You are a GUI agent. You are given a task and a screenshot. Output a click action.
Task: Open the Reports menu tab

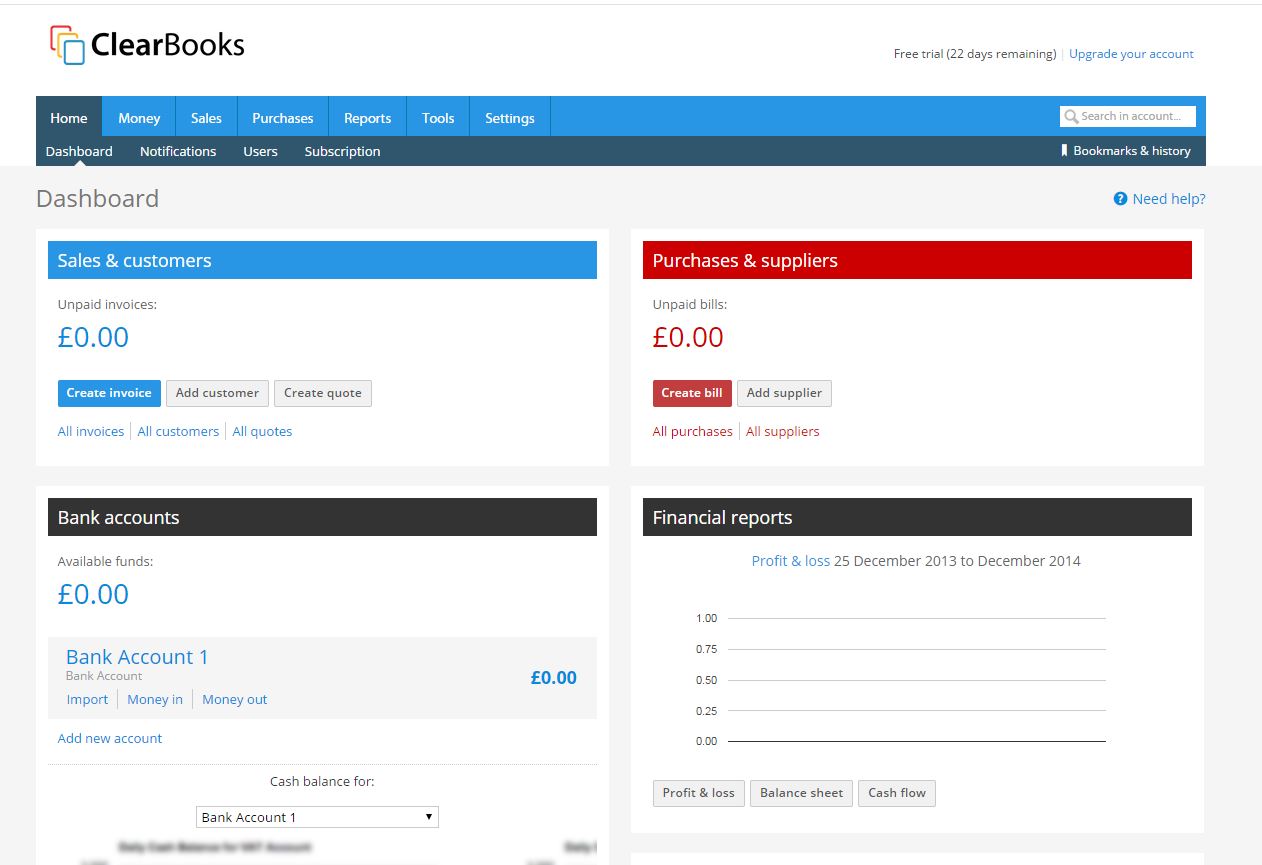[367, 118]
